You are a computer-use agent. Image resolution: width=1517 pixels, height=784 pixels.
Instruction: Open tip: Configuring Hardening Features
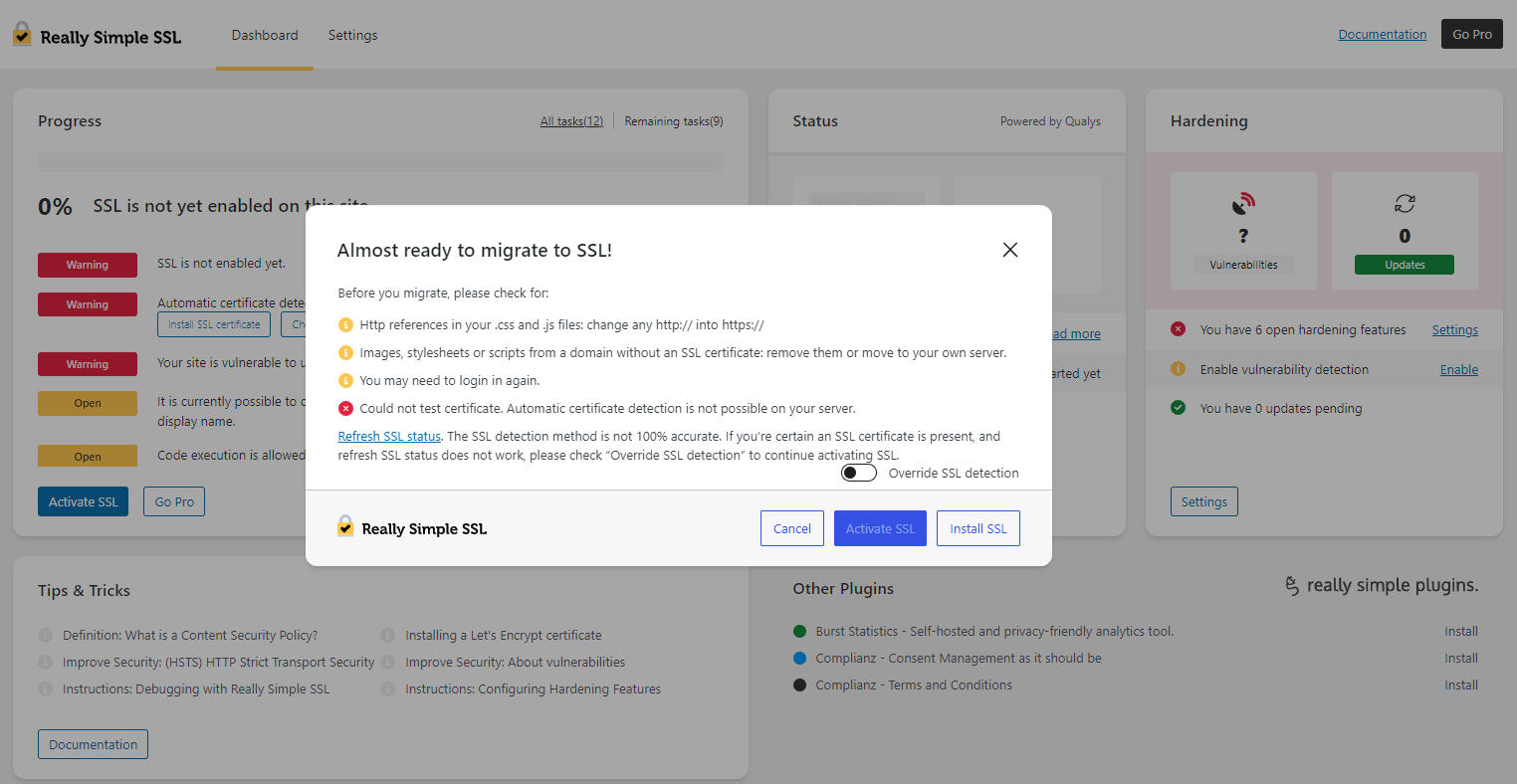(534, 688)
